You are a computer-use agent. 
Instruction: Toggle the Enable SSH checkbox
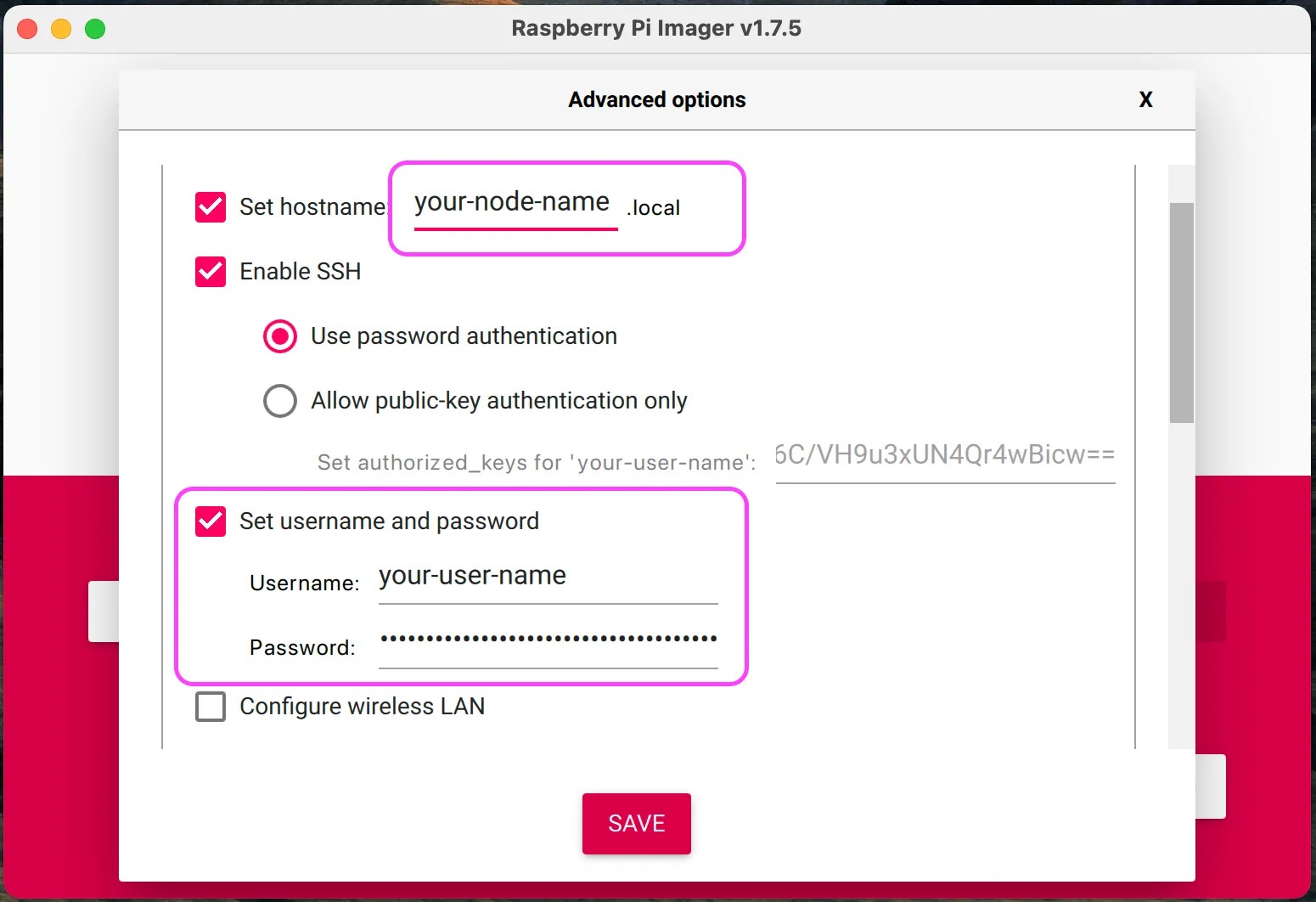[x=211, y=272]
